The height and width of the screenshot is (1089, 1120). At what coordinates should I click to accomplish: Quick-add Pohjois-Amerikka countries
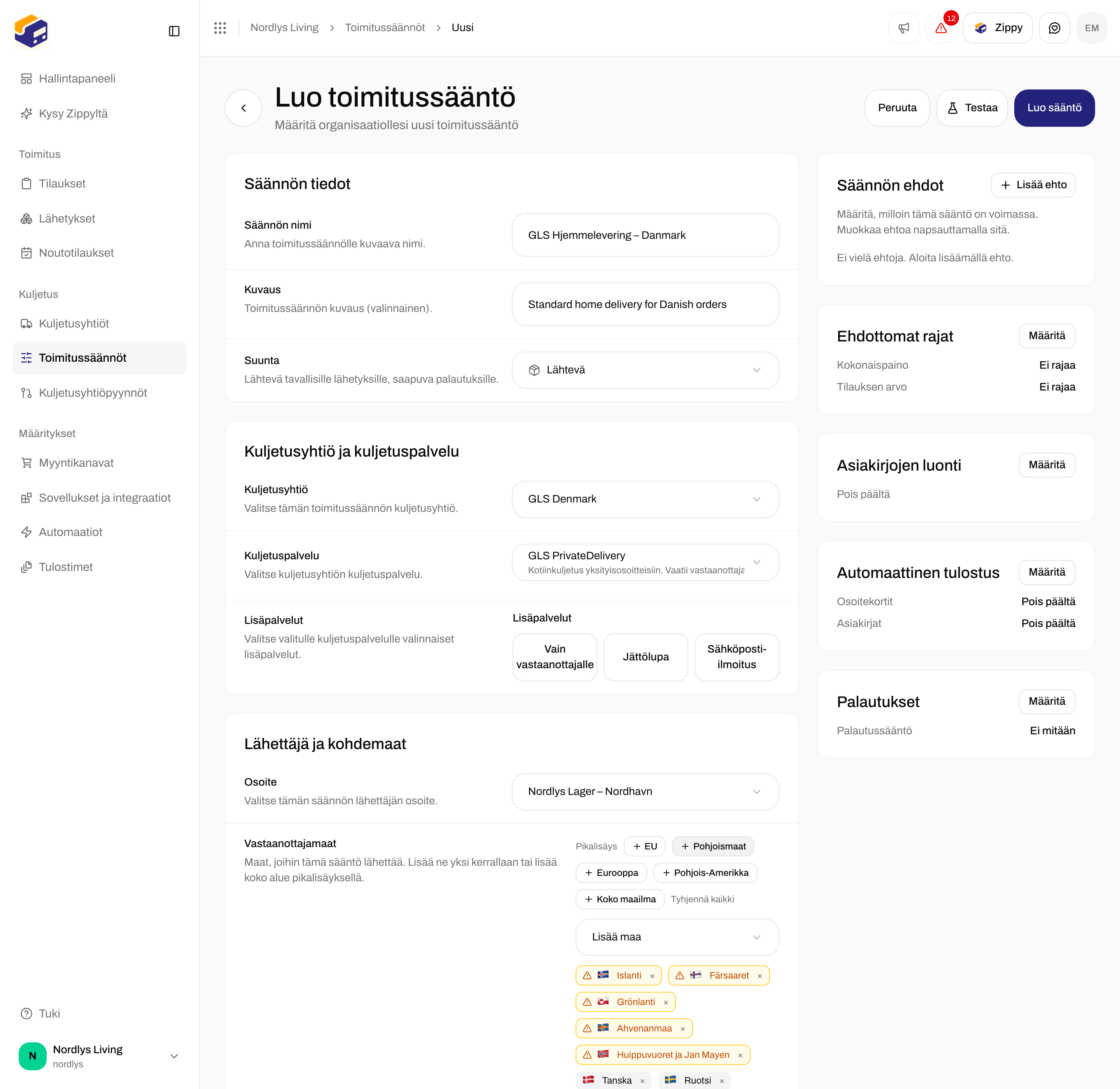pos(705,873)
